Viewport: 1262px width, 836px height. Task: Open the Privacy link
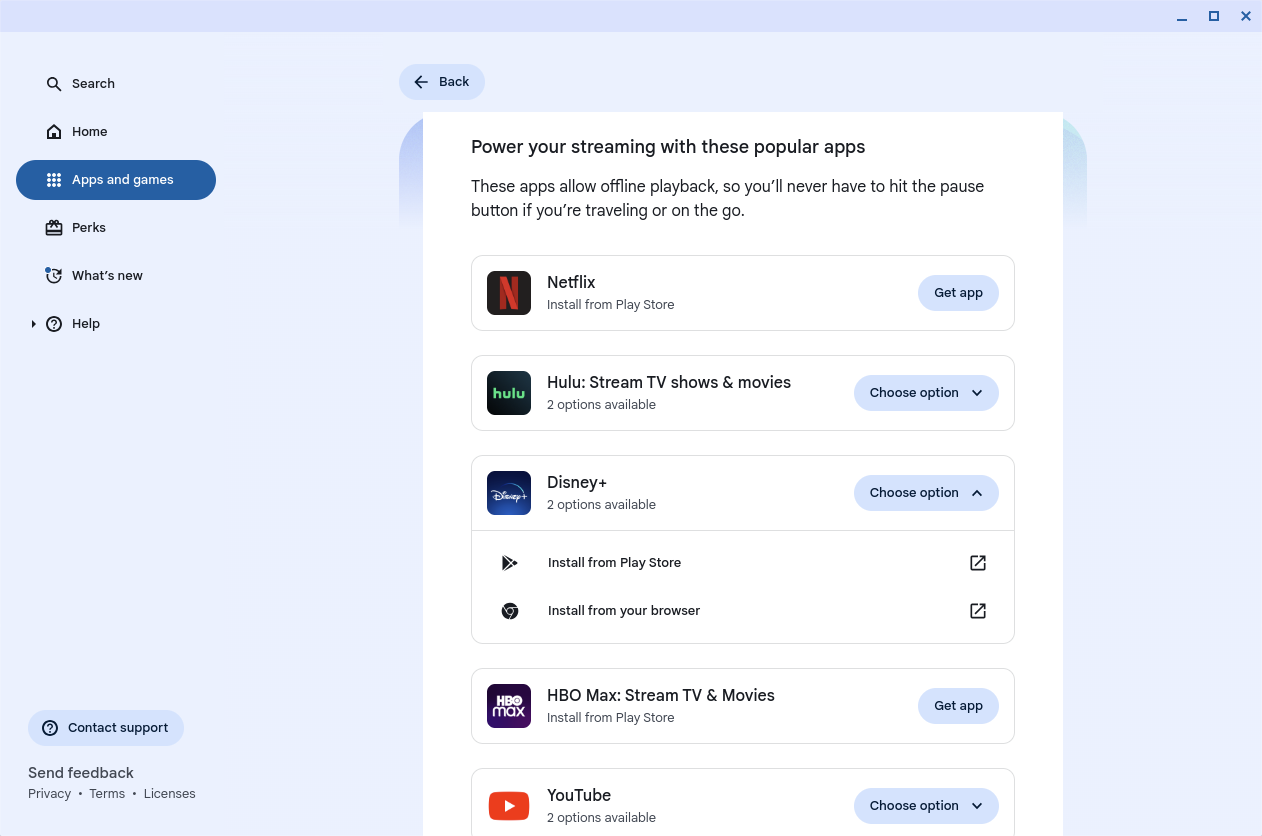(49, 794)
